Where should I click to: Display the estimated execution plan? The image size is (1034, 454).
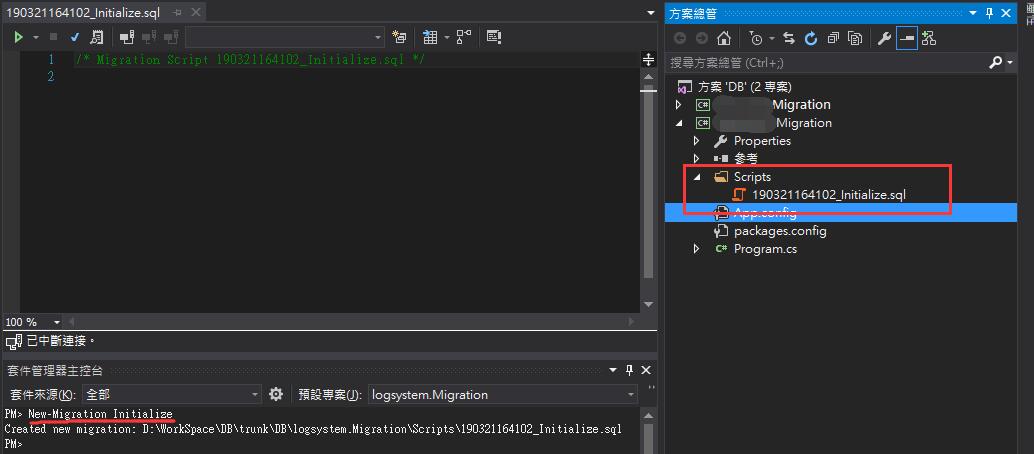click(x=96, y=38)
